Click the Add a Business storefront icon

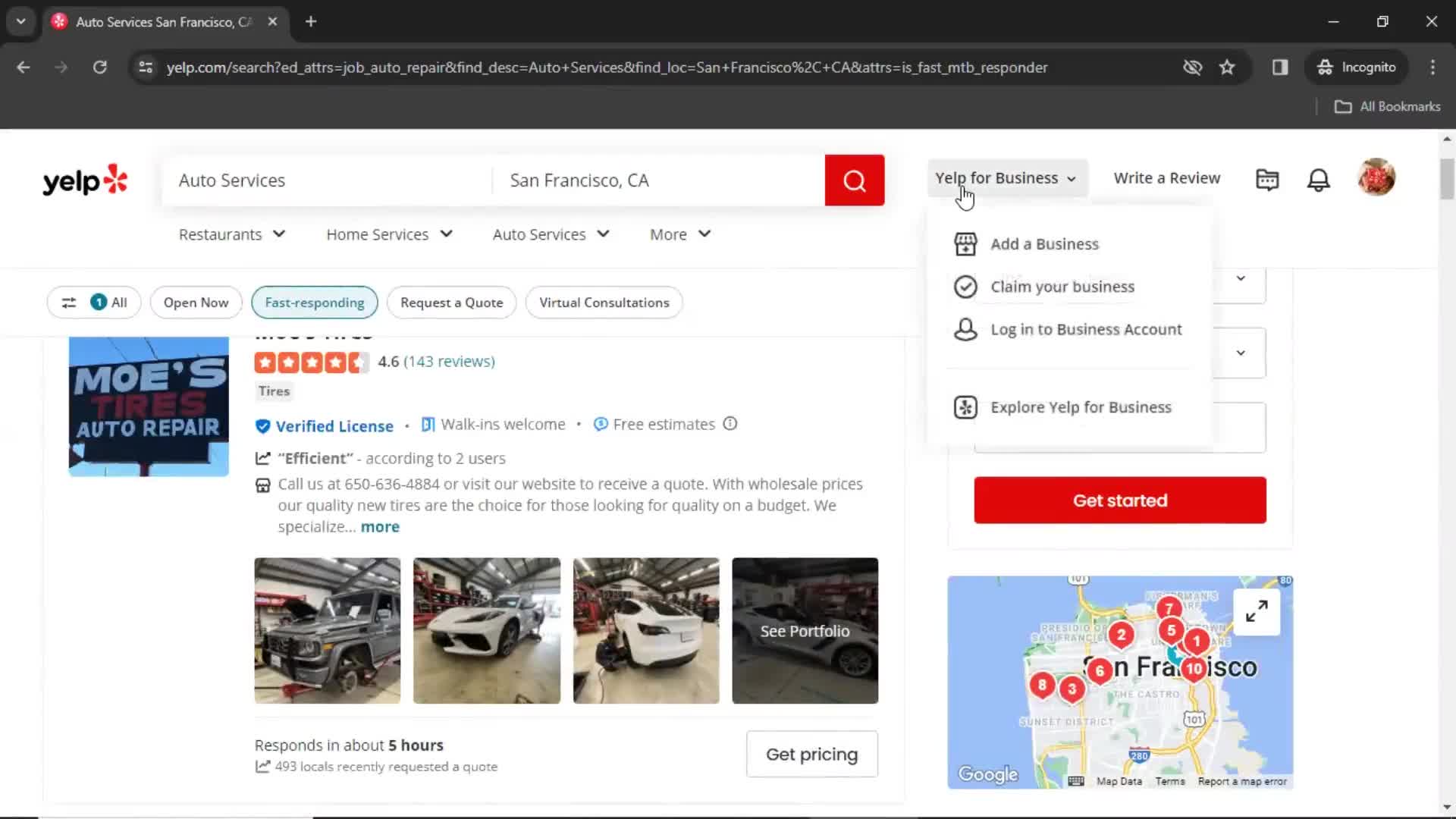(965, 244)
